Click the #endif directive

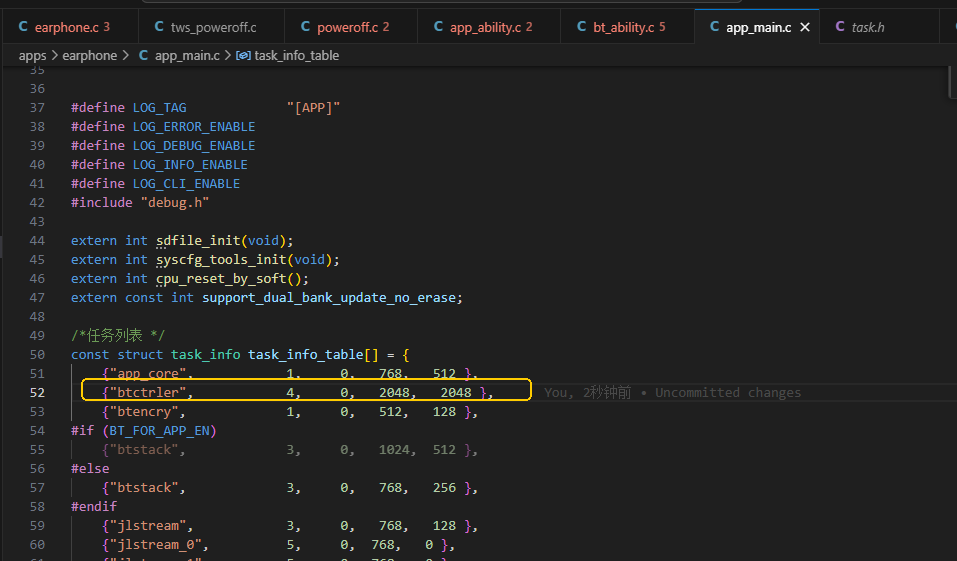point(94,506)
